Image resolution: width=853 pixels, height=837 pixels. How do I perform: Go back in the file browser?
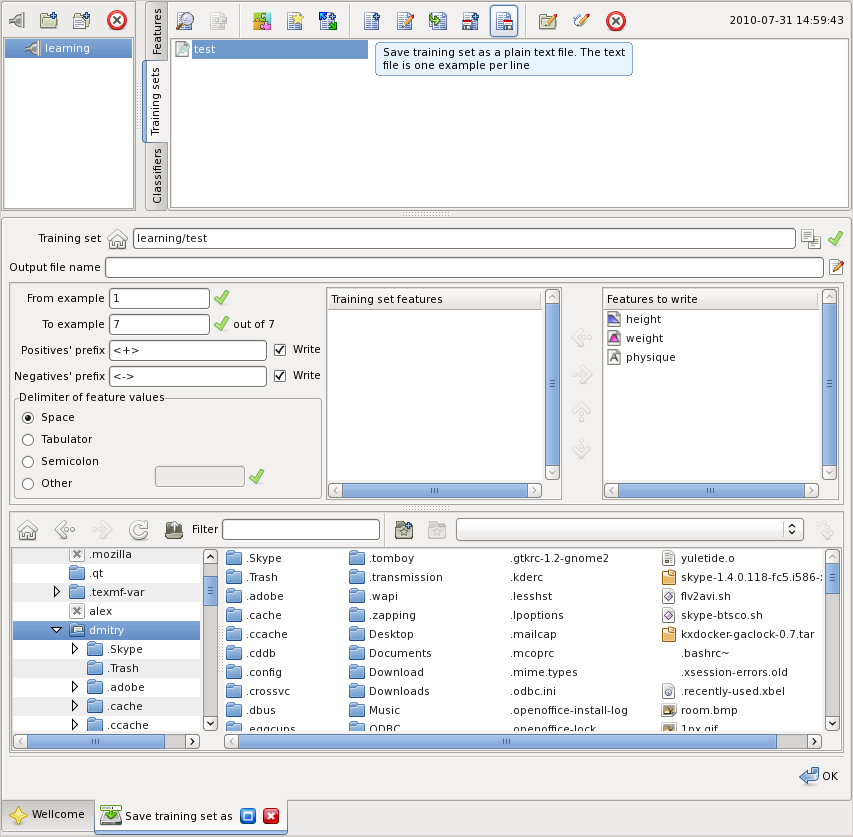(65, 529)
